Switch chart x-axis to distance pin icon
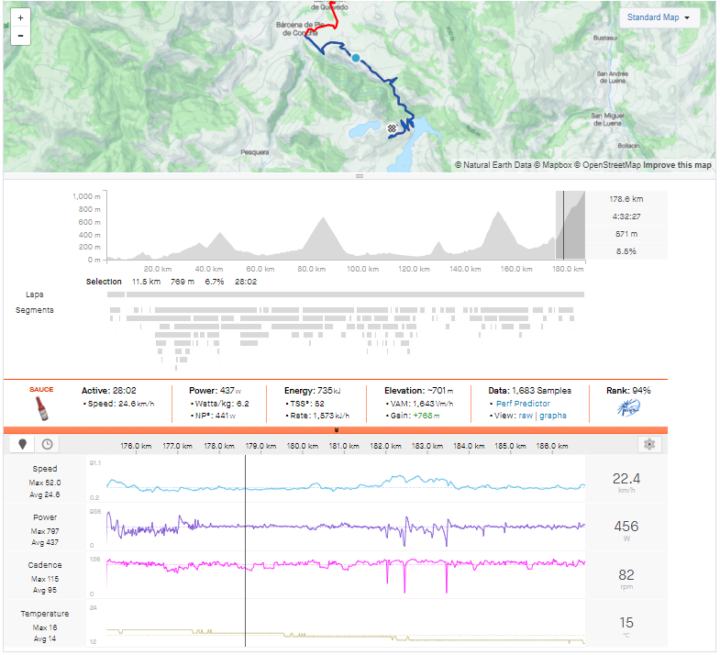Viewport: 720px width, 655px height. [21, 445]
